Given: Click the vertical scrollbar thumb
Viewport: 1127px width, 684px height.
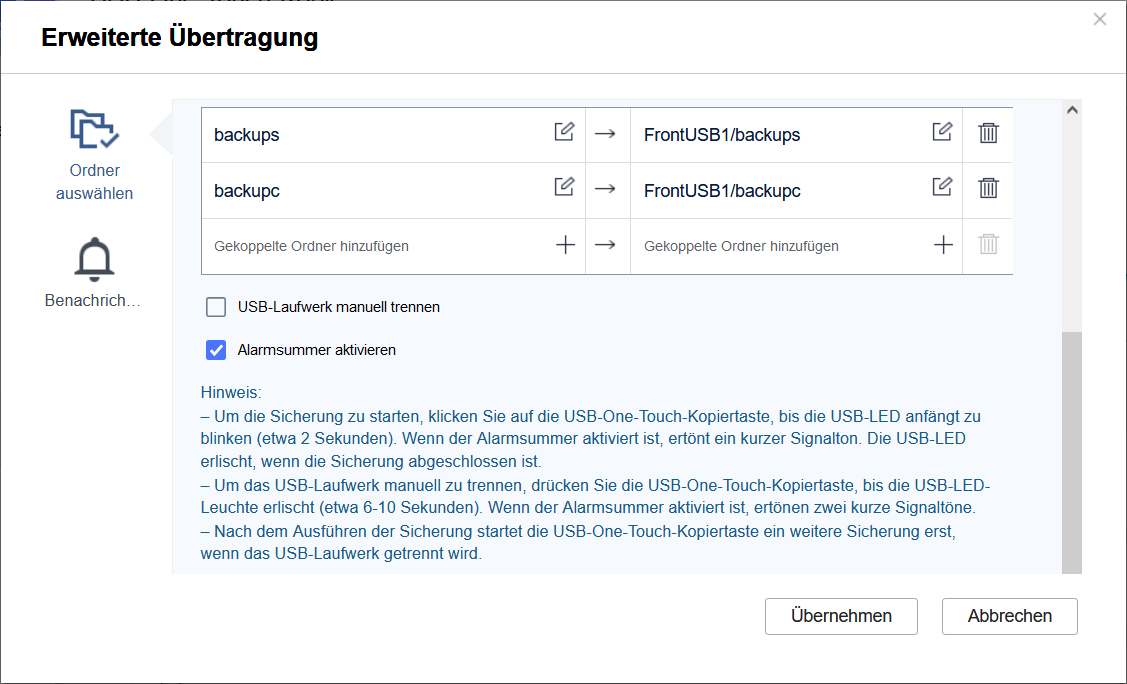Looking at the screenshot, I should pos(1071,453).
